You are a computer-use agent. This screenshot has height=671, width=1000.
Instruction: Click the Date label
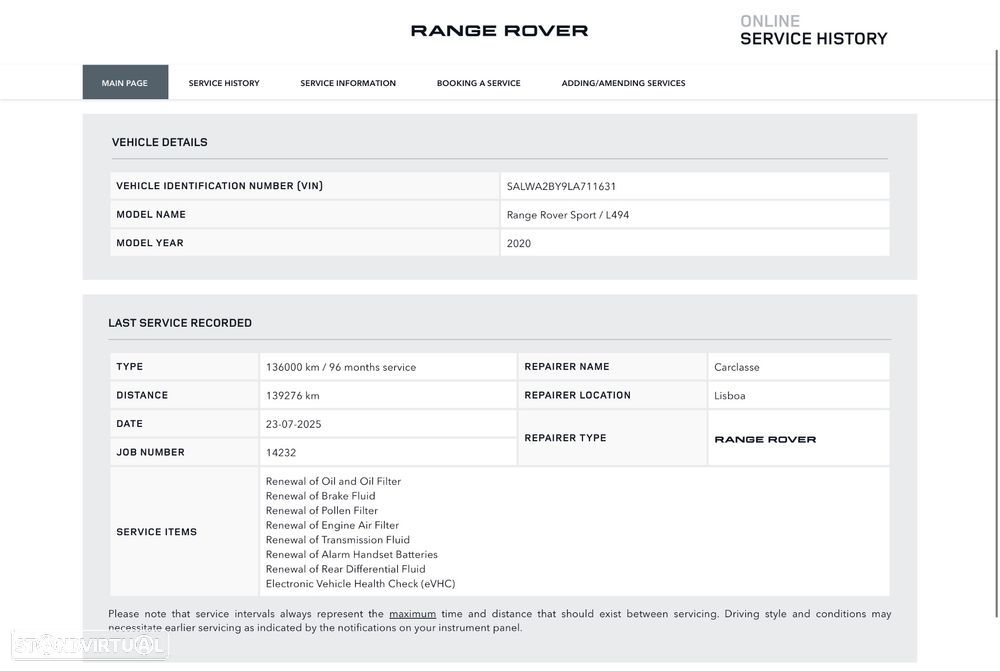[x=129, y=424]
